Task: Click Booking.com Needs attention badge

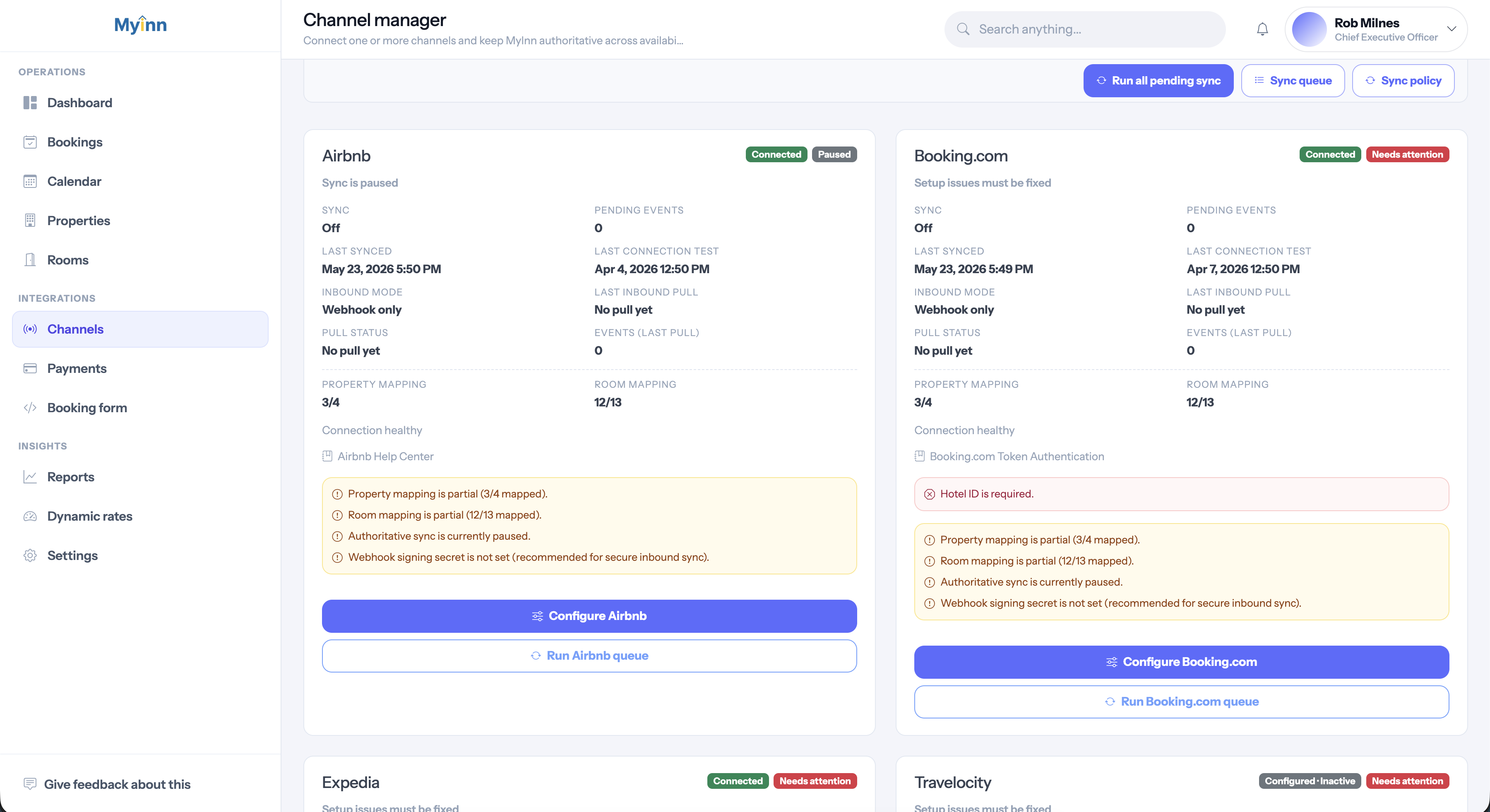Action: click(1407, 154)
